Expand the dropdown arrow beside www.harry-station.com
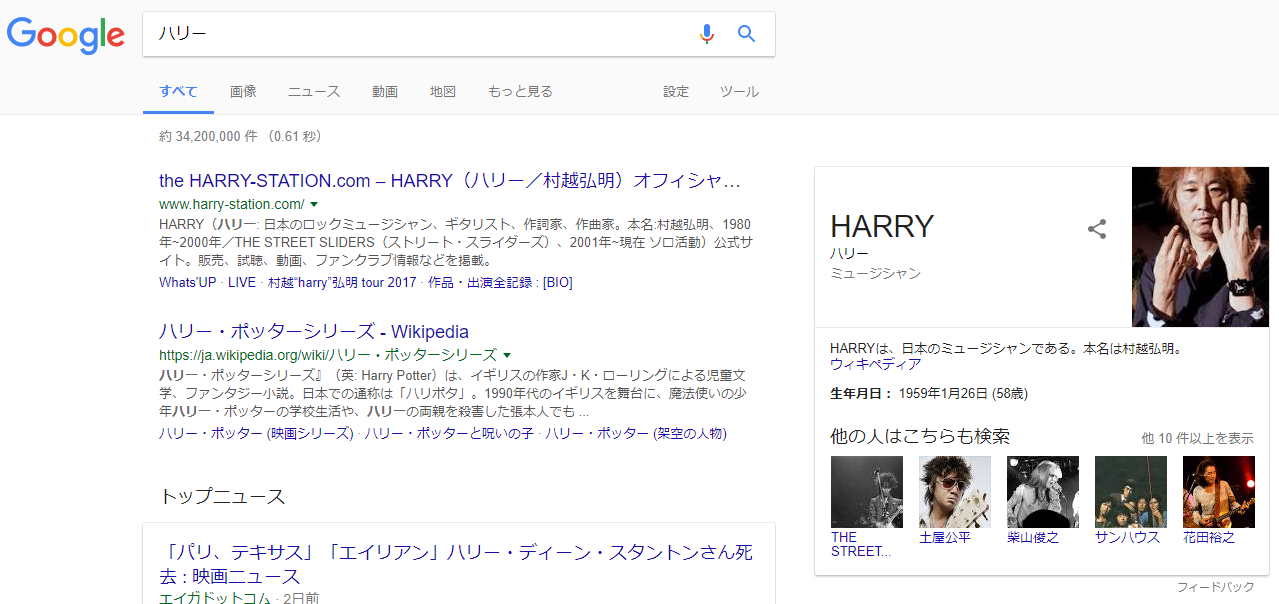This screenshot has height=604, width=1279. click(314, 204)
